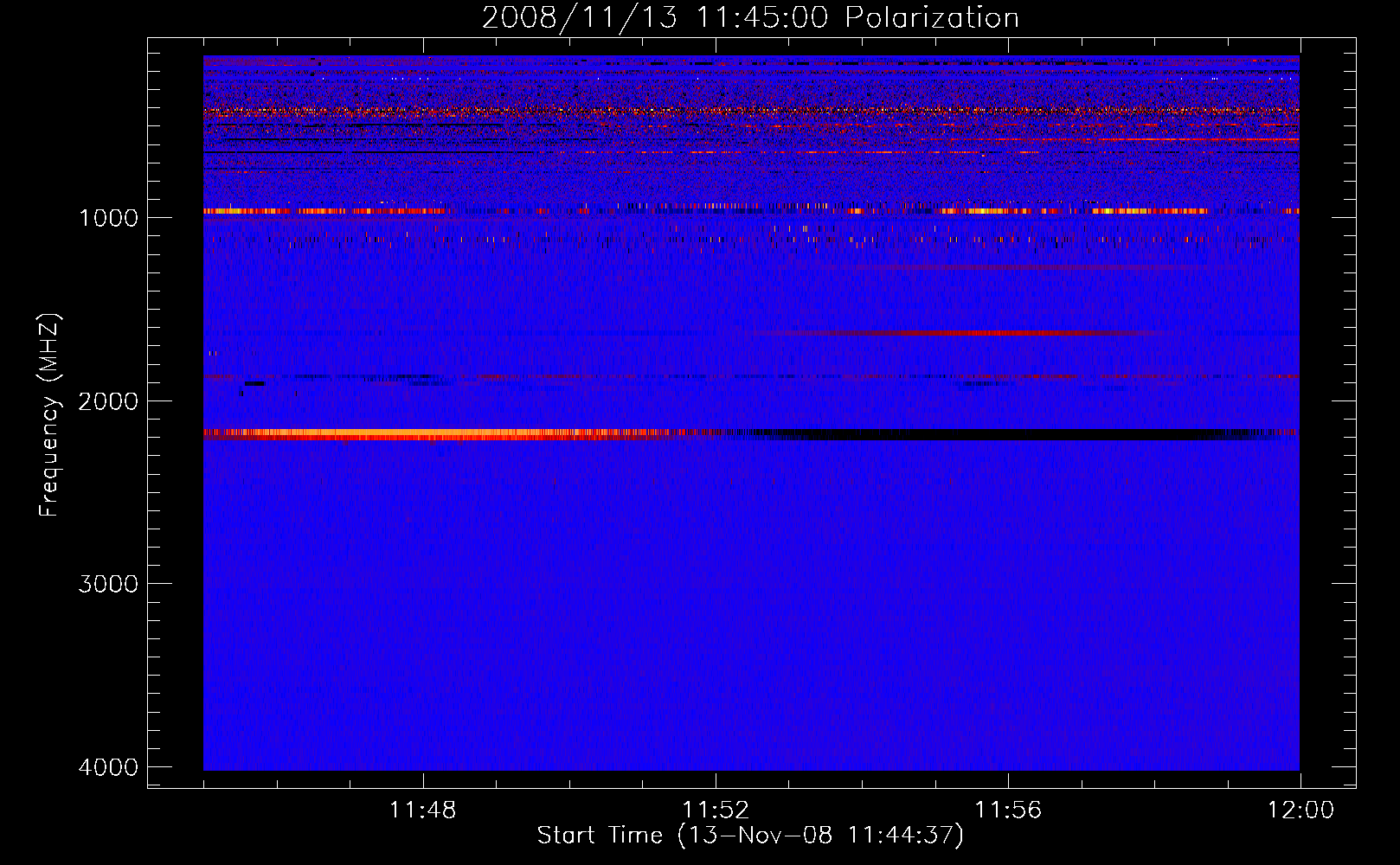Select the "Frequency (MHZ)" y-axis label
This screenshot has width=1400, height=865.
50,415
